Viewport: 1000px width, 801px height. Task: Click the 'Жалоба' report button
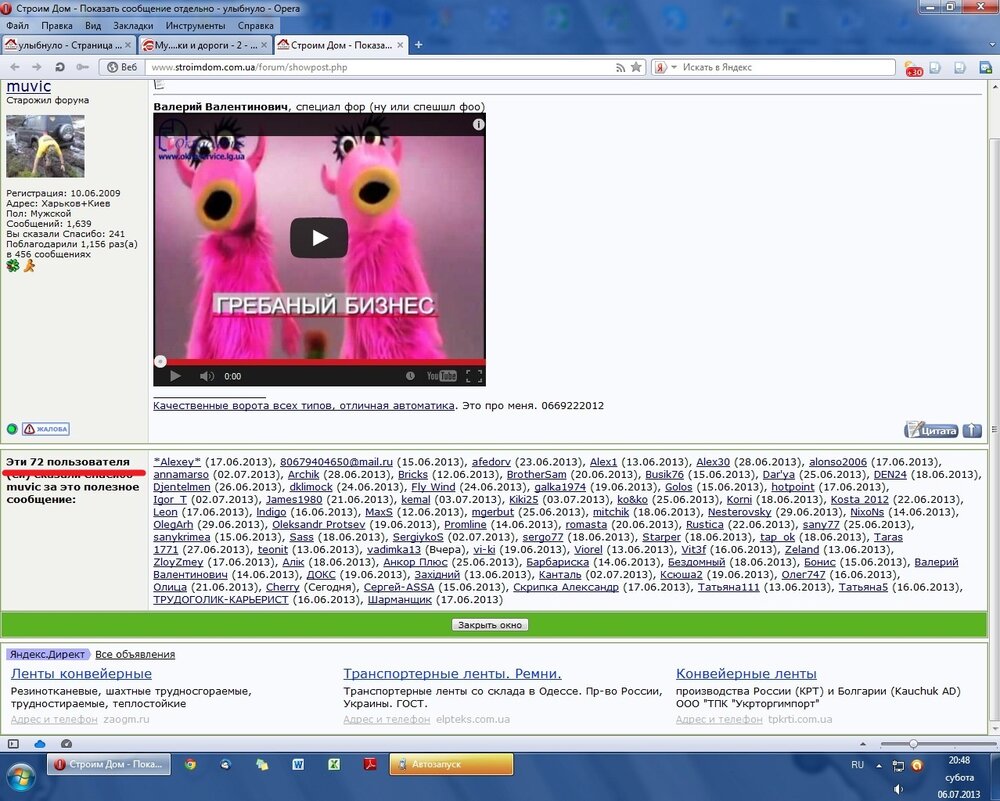[x=46, y=429]
